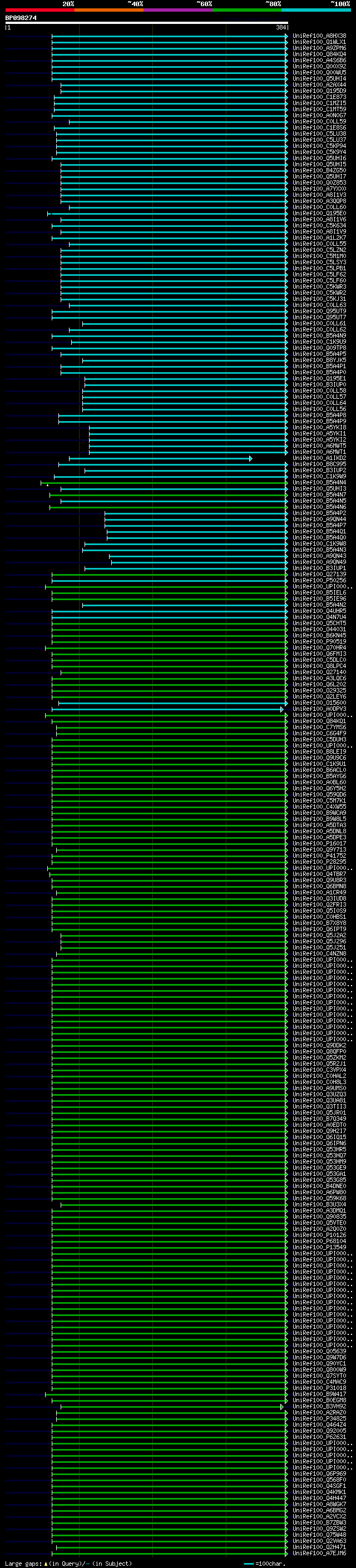
Task: Select label UniRef100_A3QQP8
Action: pyautogui.click(x=319, y=201)
